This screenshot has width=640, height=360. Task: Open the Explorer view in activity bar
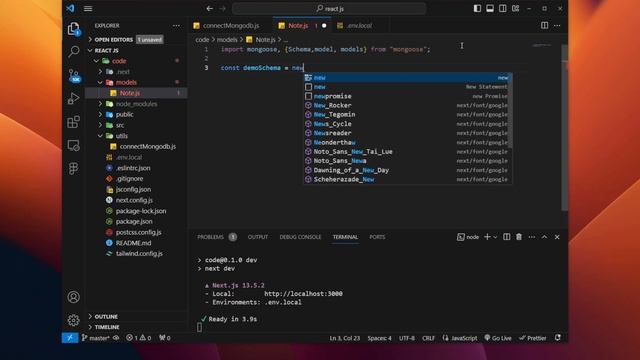pos(73,29)
